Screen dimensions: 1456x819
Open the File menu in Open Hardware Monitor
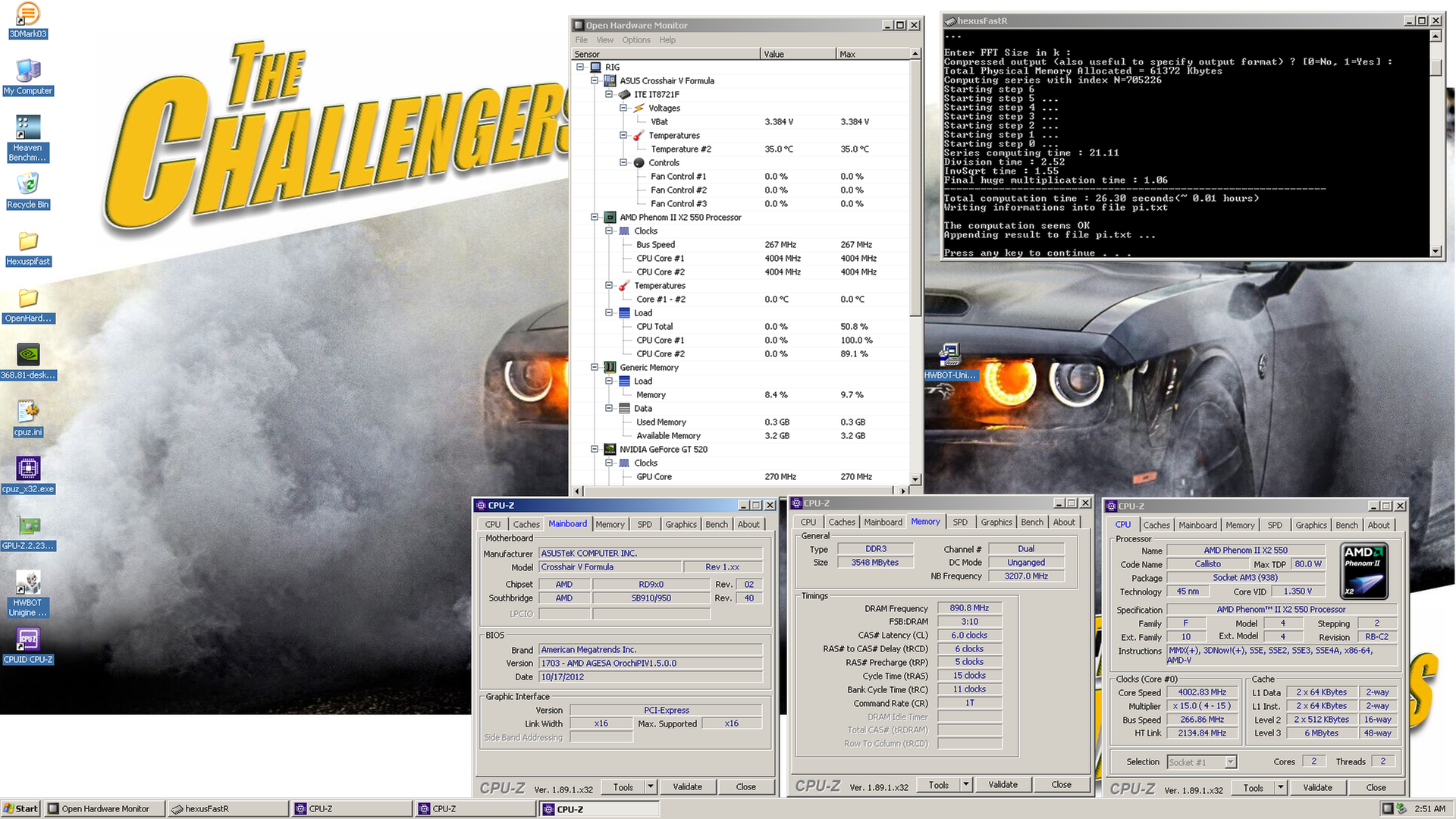tap(582, 39)
